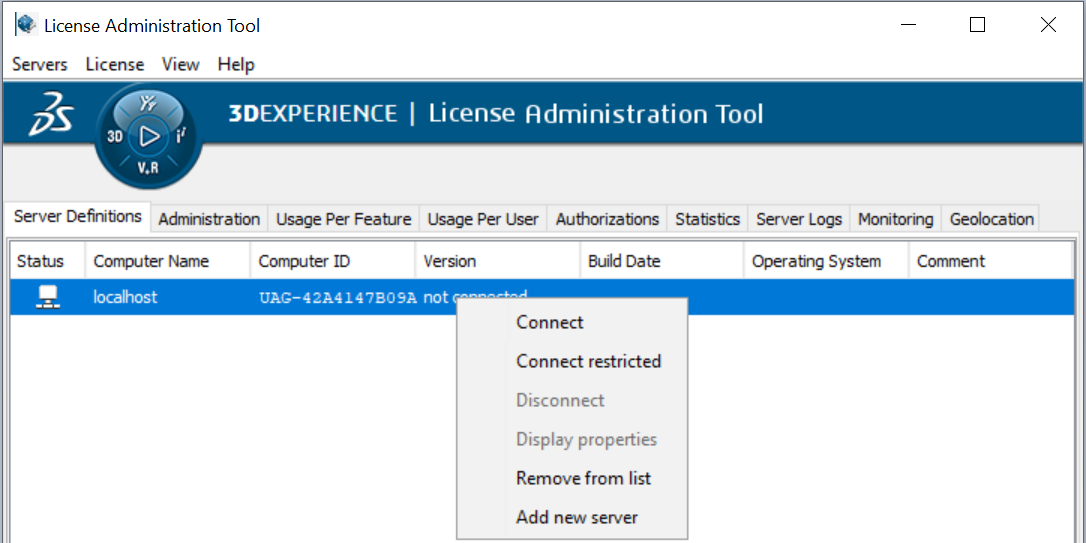The height and width of the screenshot is (543, 1086).
Task: Click the License Administration Tool title icon
Action: coord(26,25)
